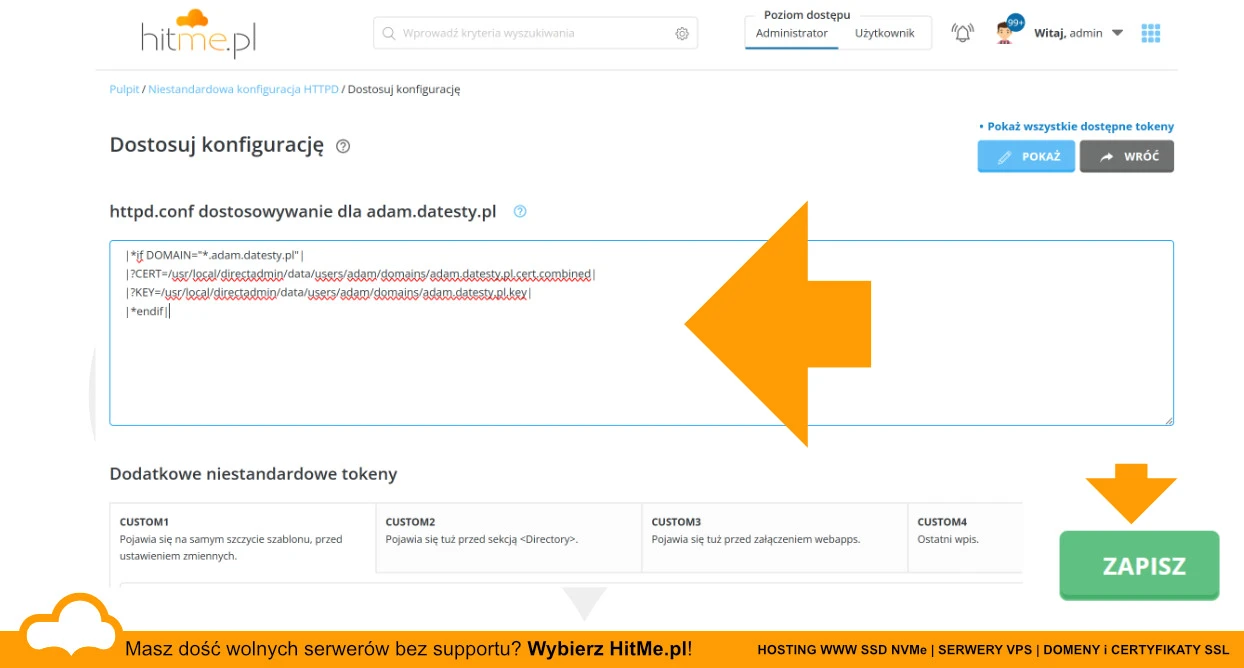Click the magnifier icon in search box
Viewport: 1244px width, 668px height.
(388, 33)
